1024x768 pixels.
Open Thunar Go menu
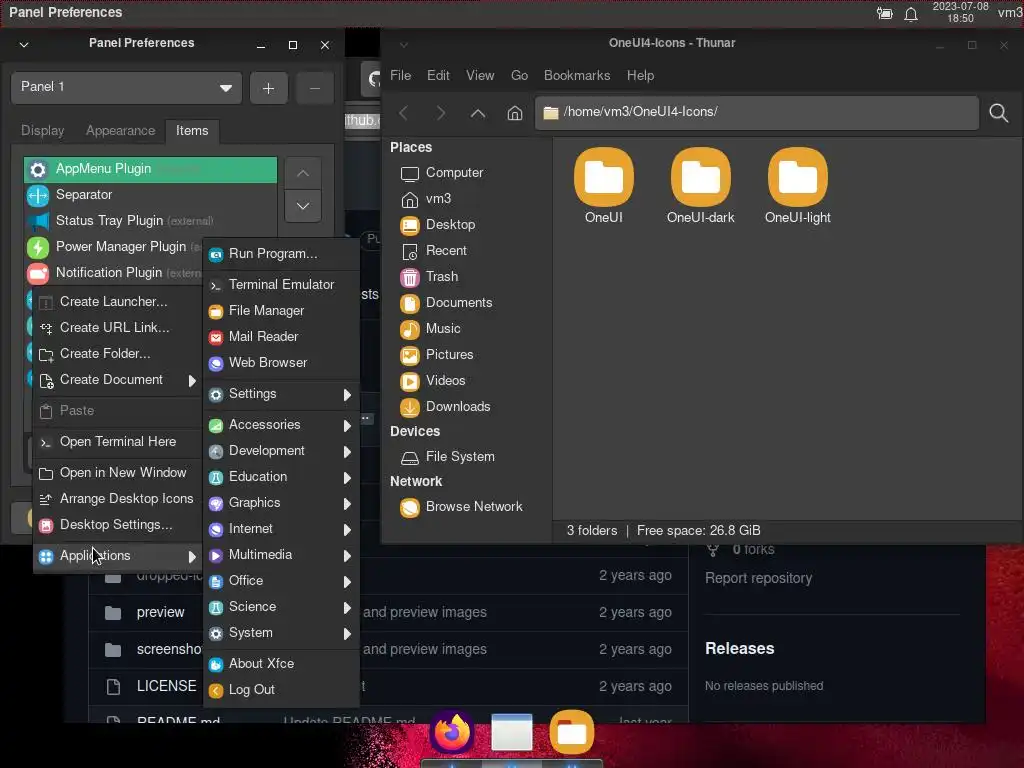[x=519, y=76]
